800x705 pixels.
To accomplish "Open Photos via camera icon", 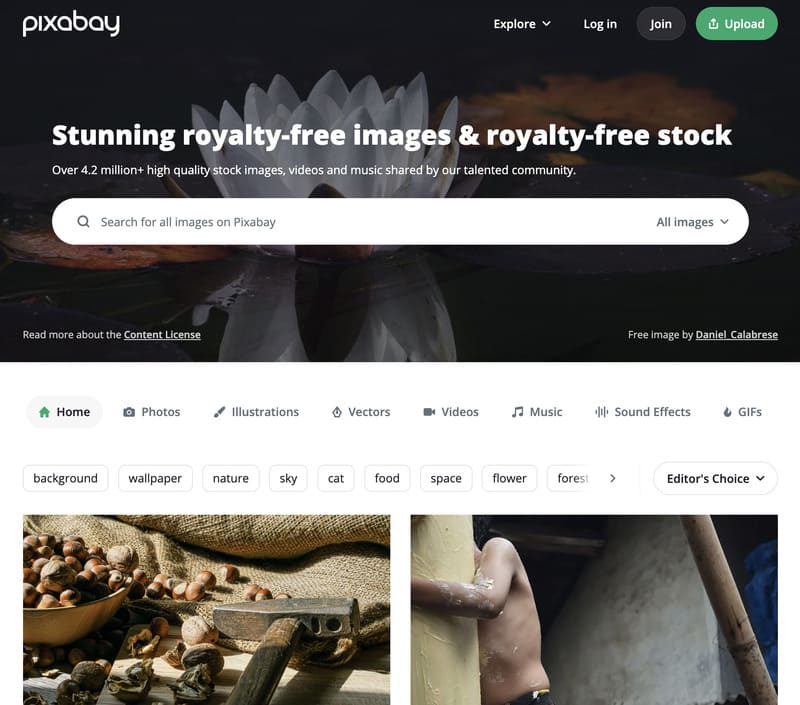I will pos(129,412).
